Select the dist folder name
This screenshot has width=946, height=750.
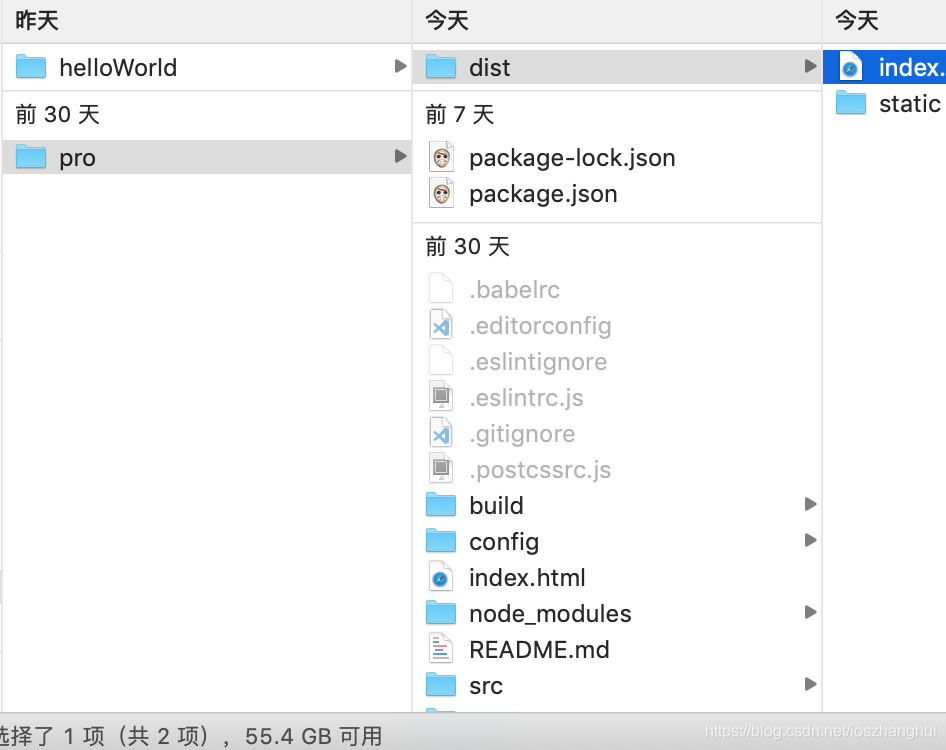489,68
